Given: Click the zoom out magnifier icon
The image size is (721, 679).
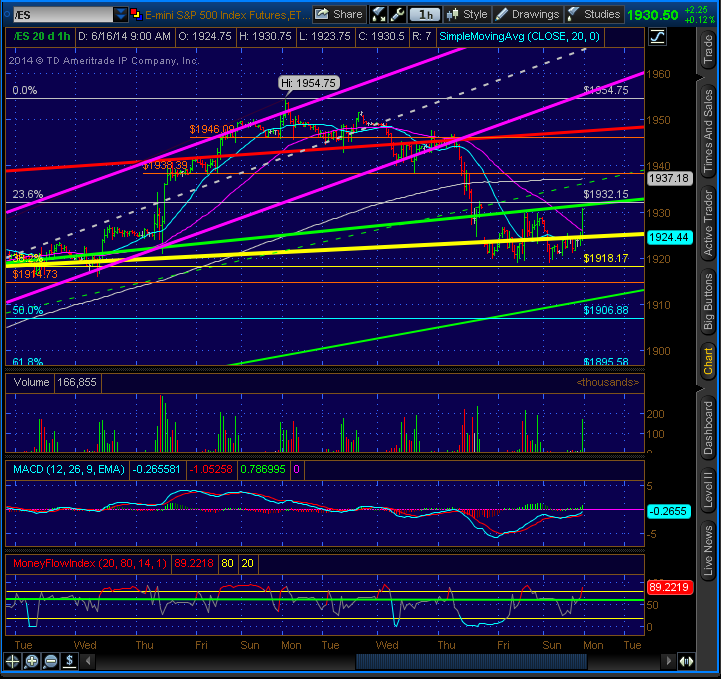Looking at the screenshot, I should coord(51,662).
